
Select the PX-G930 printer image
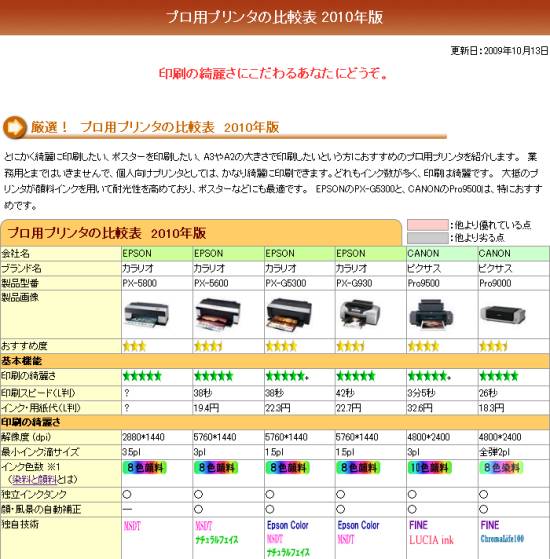pyautogui.click(x=360, y=314)
